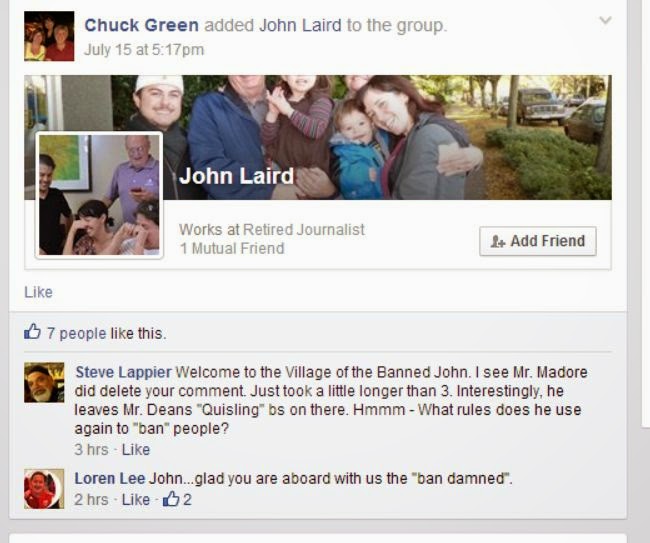Click the Add Friend button
The width and height of the screenshot is (650, 543).
click(x=538, y=241)
